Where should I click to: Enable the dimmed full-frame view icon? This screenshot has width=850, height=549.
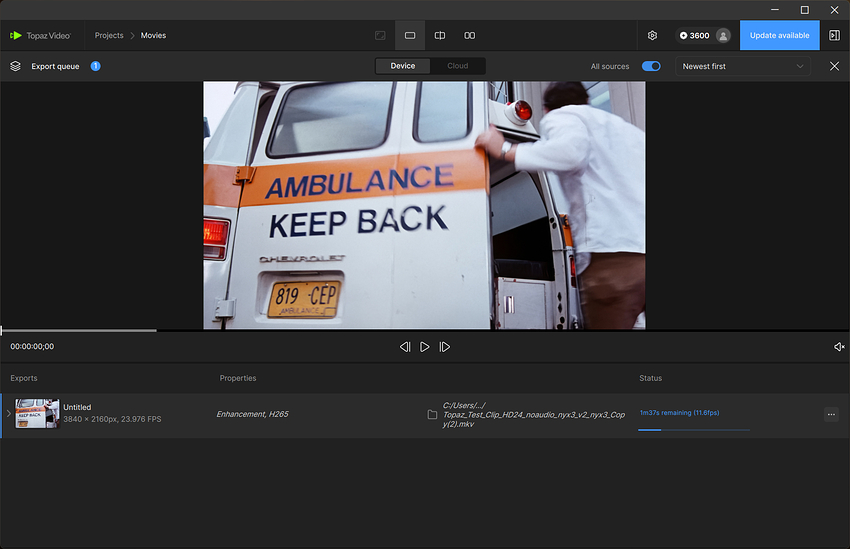(x=380, y=35)
